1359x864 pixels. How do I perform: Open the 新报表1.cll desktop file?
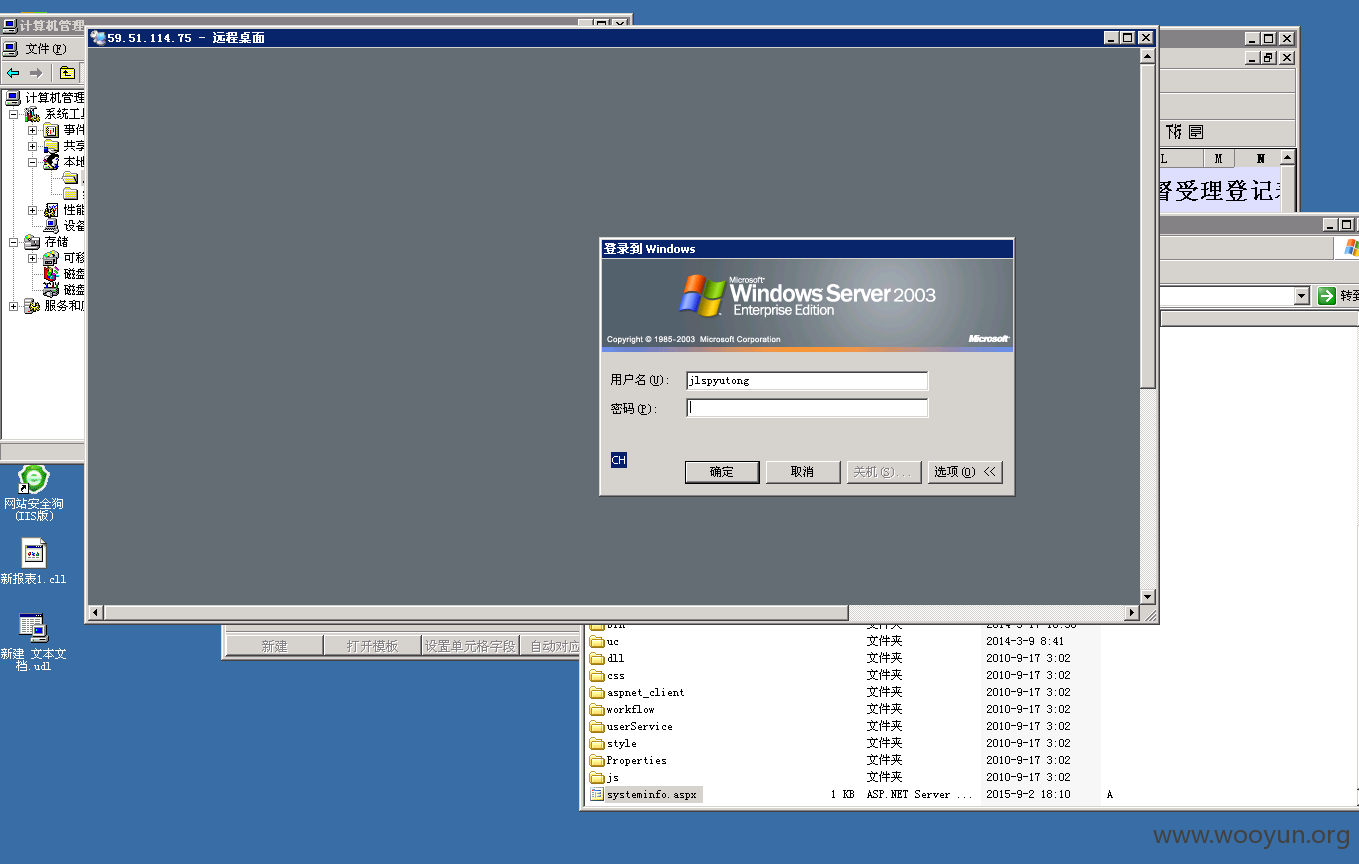click(x=33, y=561)
